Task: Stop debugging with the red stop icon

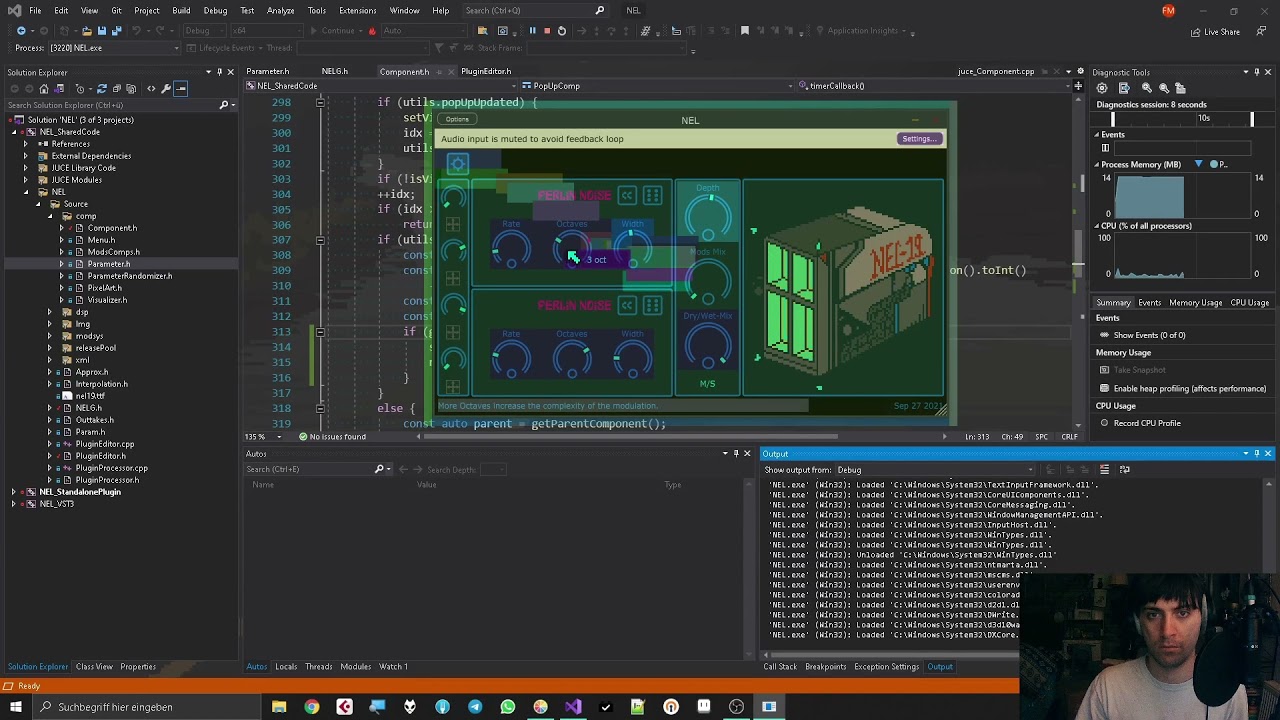Action: coord(546,31)
